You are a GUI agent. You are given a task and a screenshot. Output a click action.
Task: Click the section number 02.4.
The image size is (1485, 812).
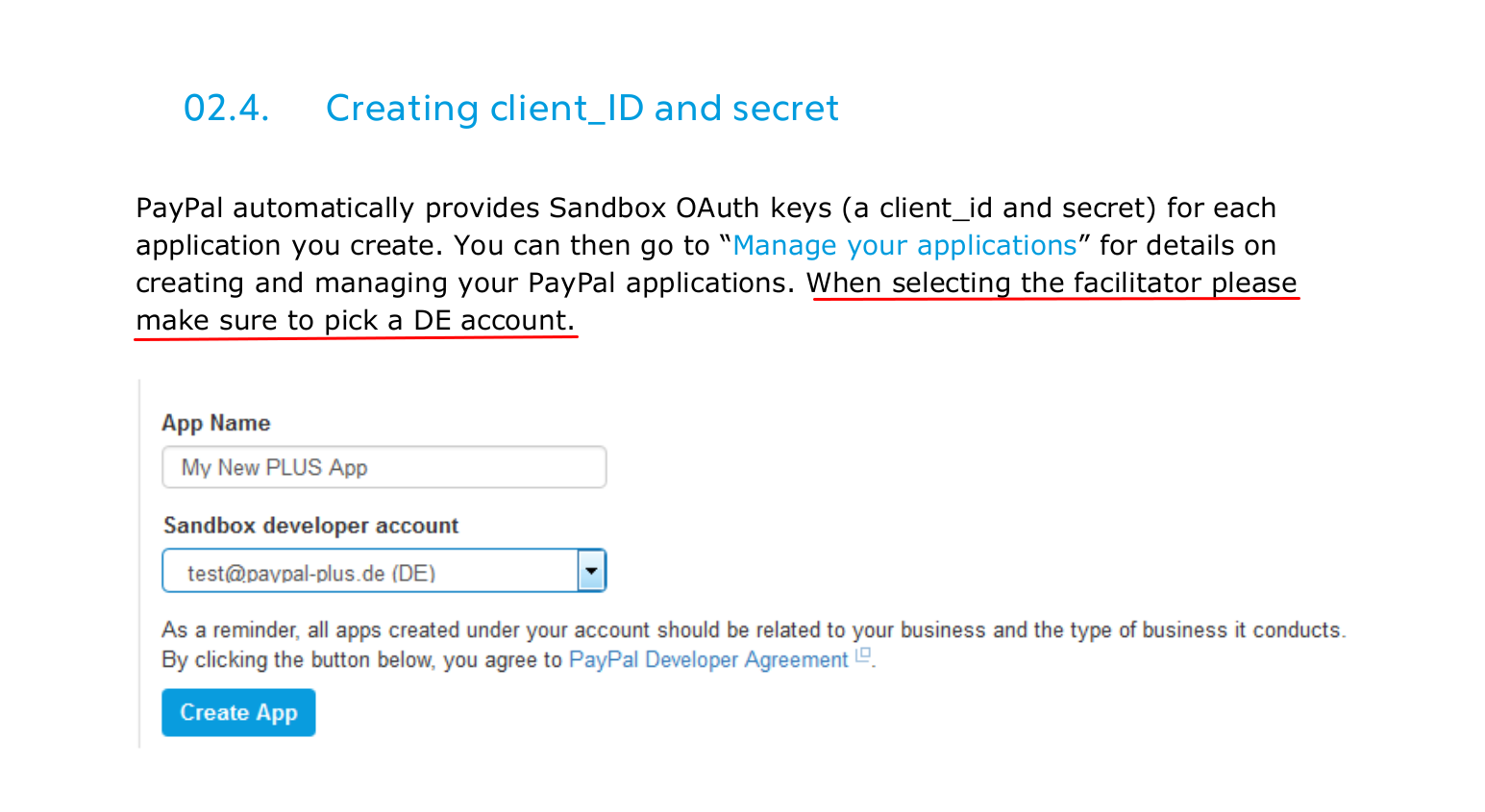click(226, 109)
